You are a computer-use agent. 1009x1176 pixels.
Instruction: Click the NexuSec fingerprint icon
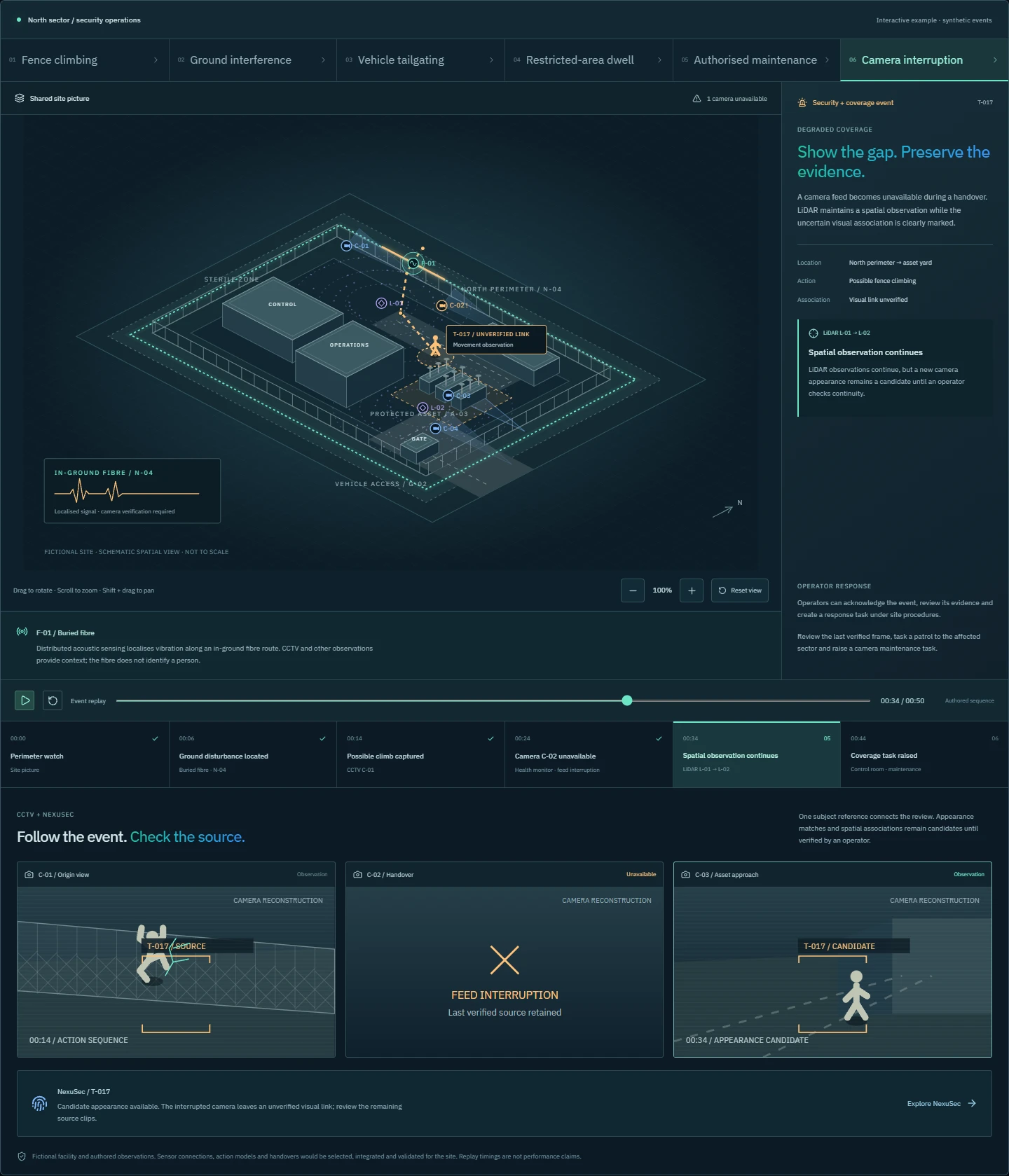coord(39,1104)
